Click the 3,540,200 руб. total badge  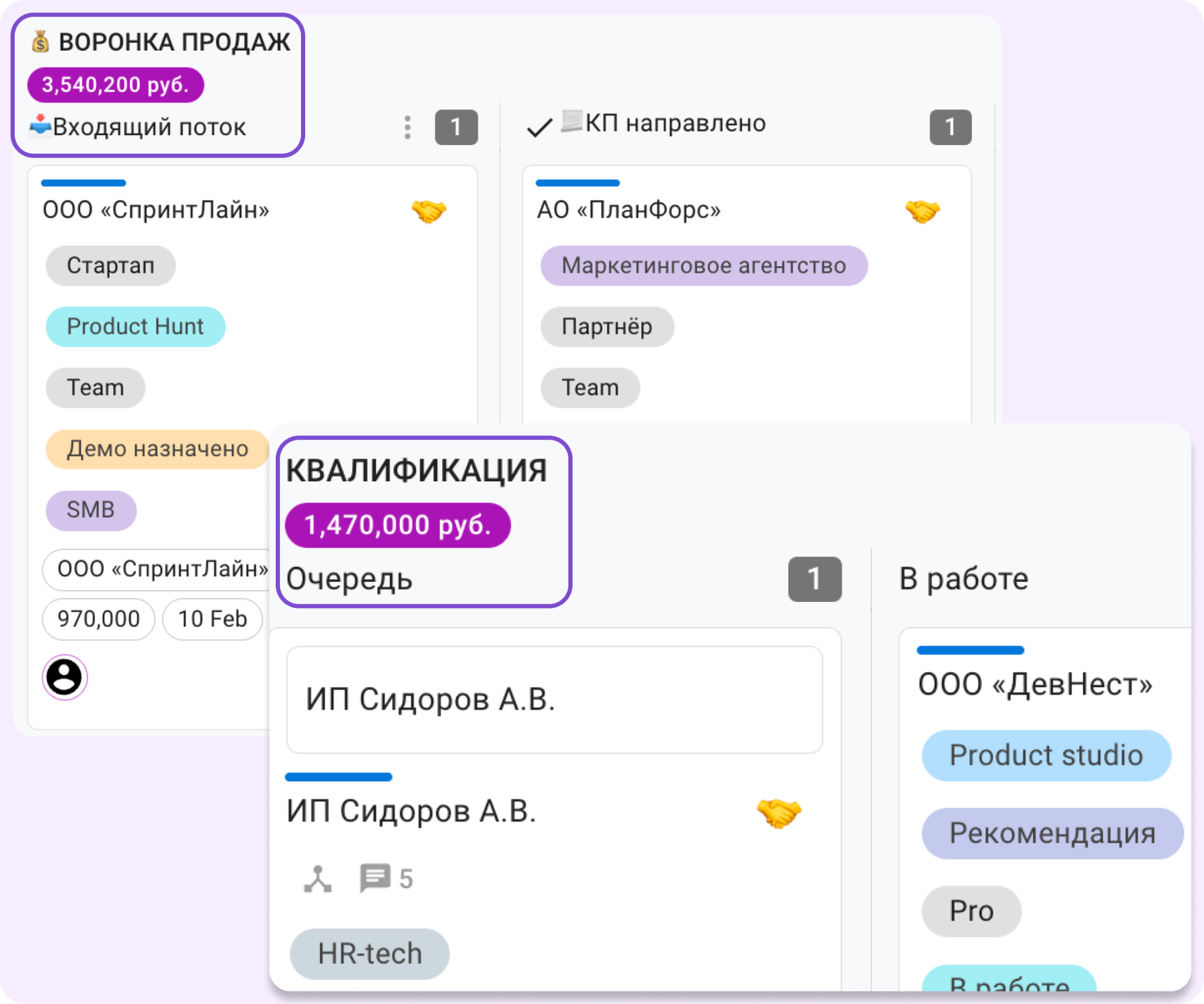[116, 85]
